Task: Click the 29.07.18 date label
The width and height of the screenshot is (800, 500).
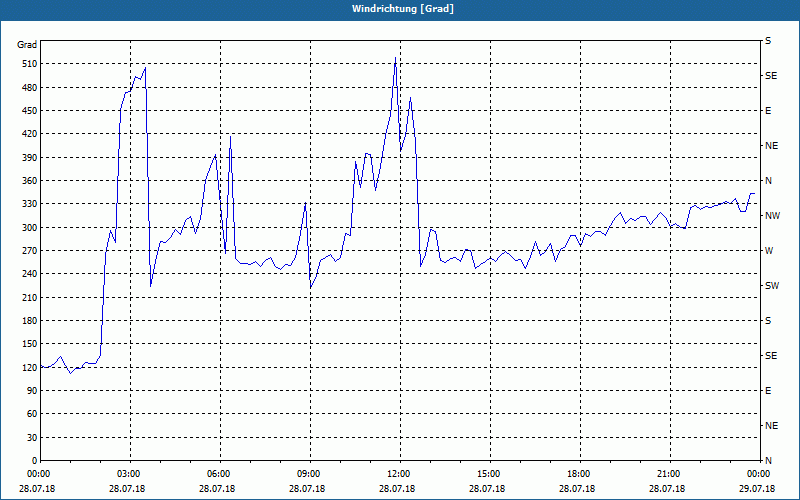Action: pyautogui.click(x=757, y=489)
